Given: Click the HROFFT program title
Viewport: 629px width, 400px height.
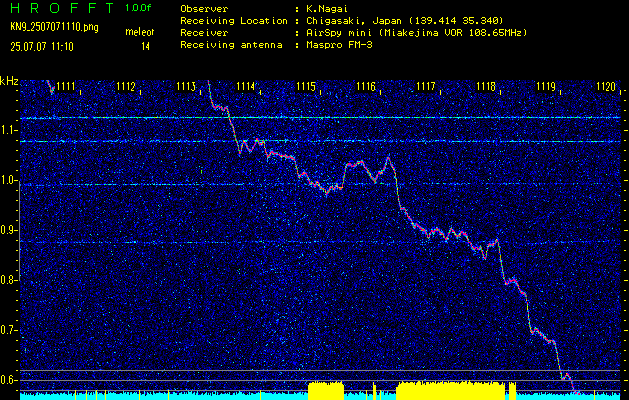Looking at the screenshot, I should (x=62, y=8).
